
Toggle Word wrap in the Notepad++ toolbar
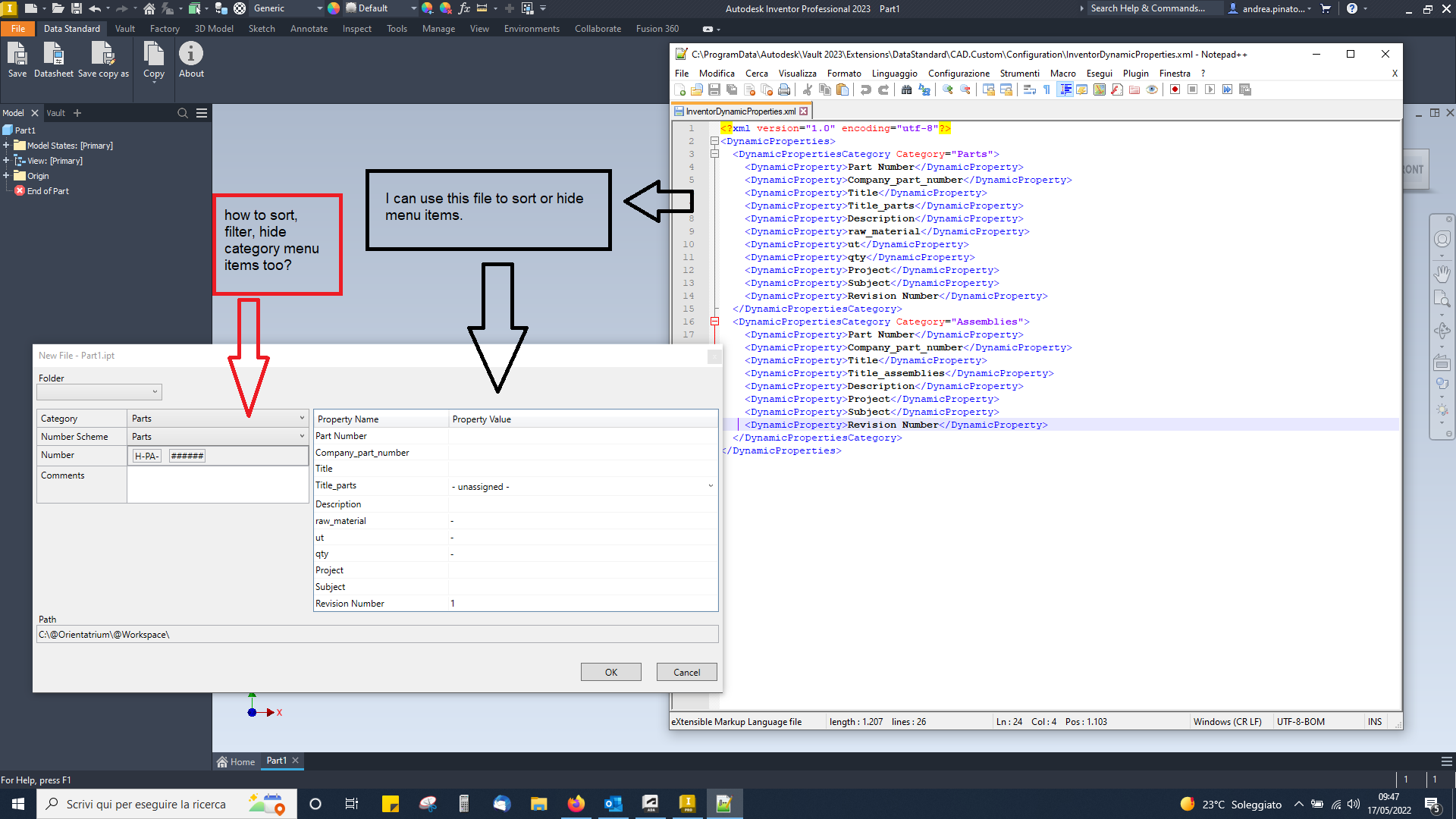[x=1029, y=89]
